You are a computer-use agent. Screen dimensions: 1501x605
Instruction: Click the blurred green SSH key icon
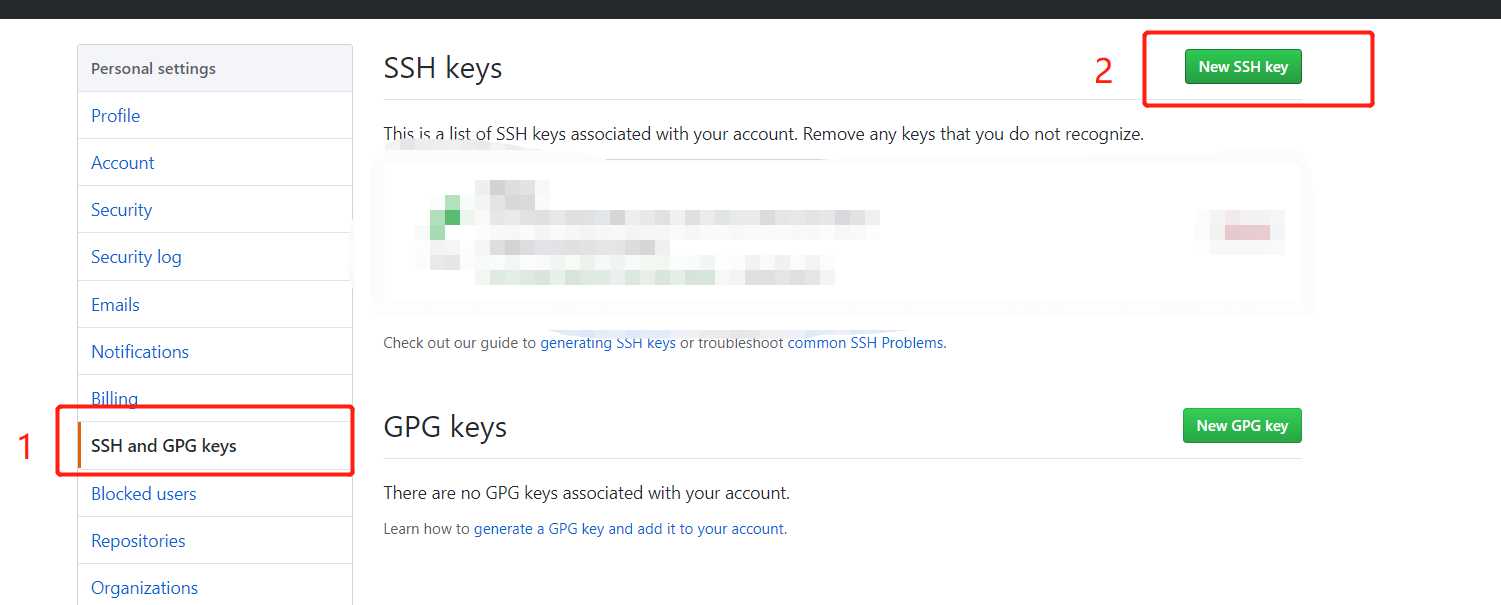pyautogui.click(x=445, y=220)
